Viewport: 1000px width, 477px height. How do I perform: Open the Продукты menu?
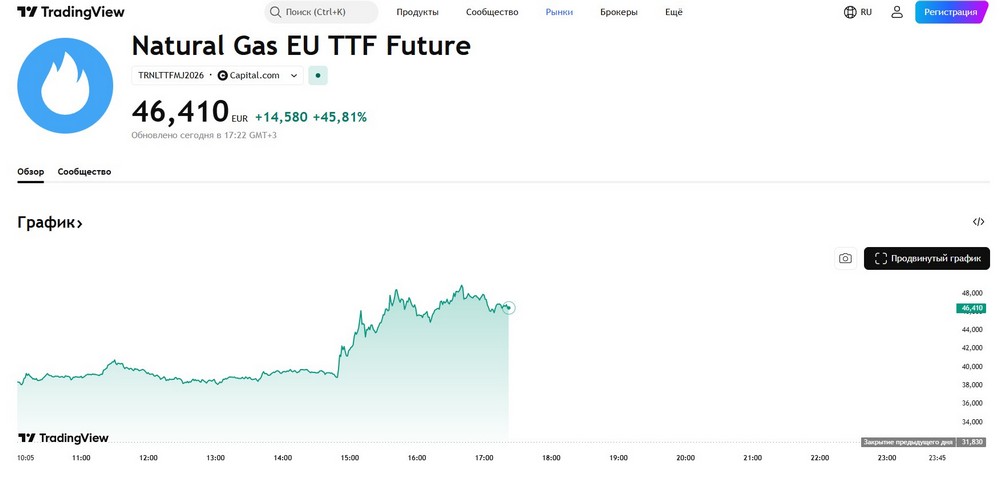[417, 12]
